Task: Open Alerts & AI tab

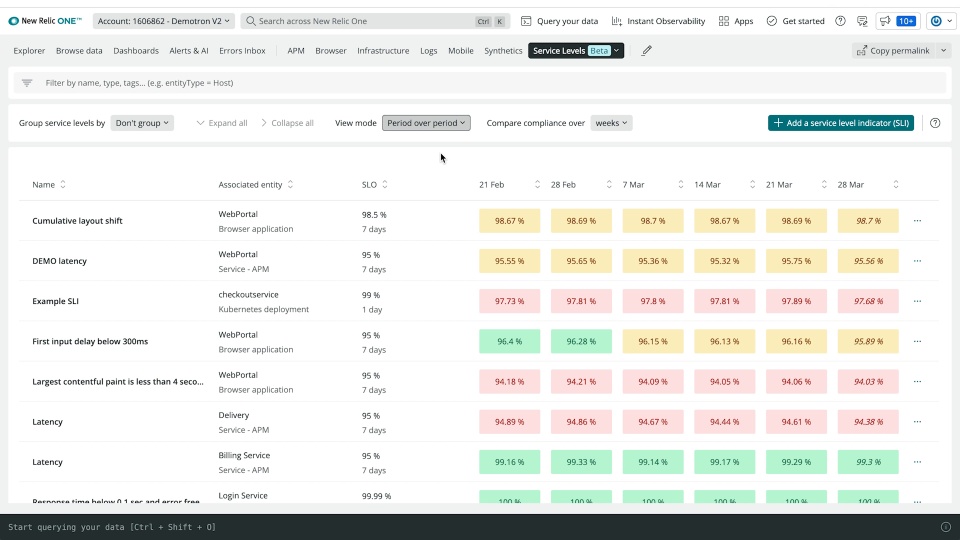Action: pyautogui.click(x=189, y=51)
